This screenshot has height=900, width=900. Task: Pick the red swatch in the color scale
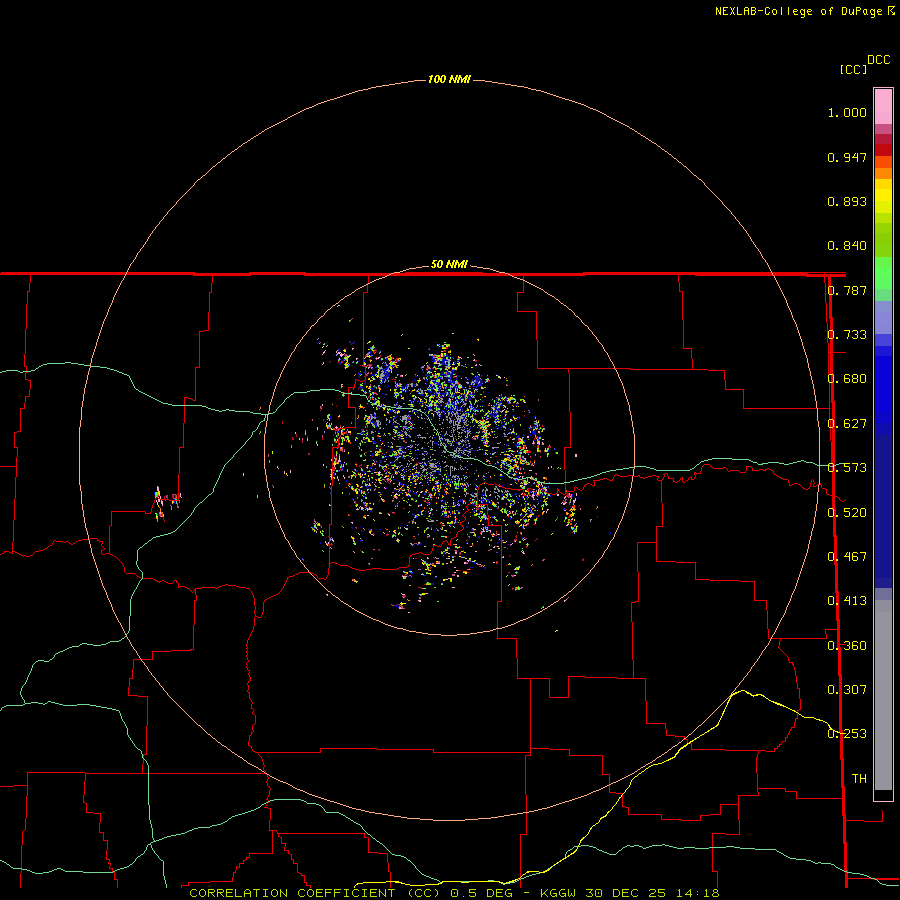point(883,150)
